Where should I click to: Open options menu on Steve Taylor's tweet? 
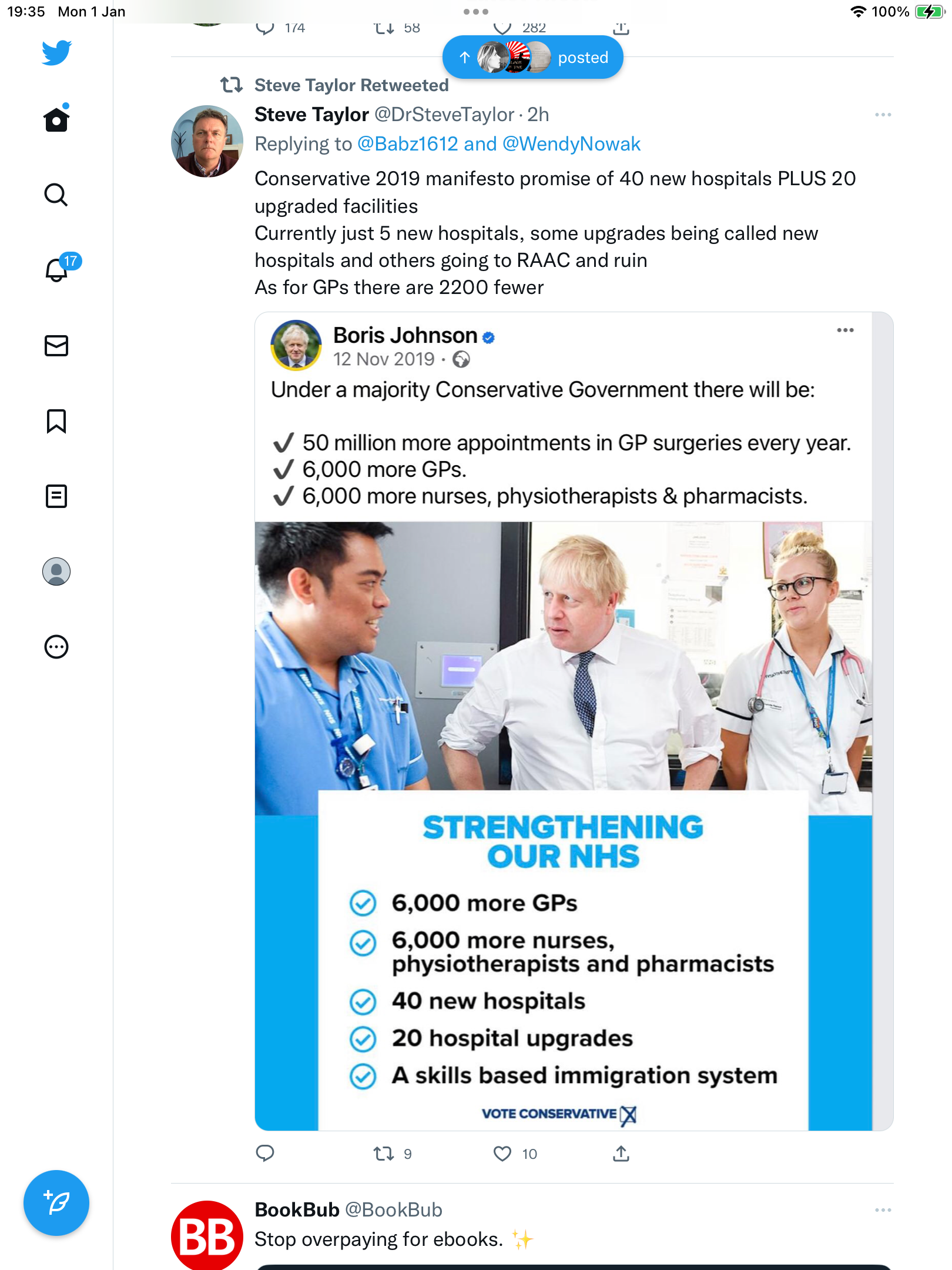click(x=883, y=115)
